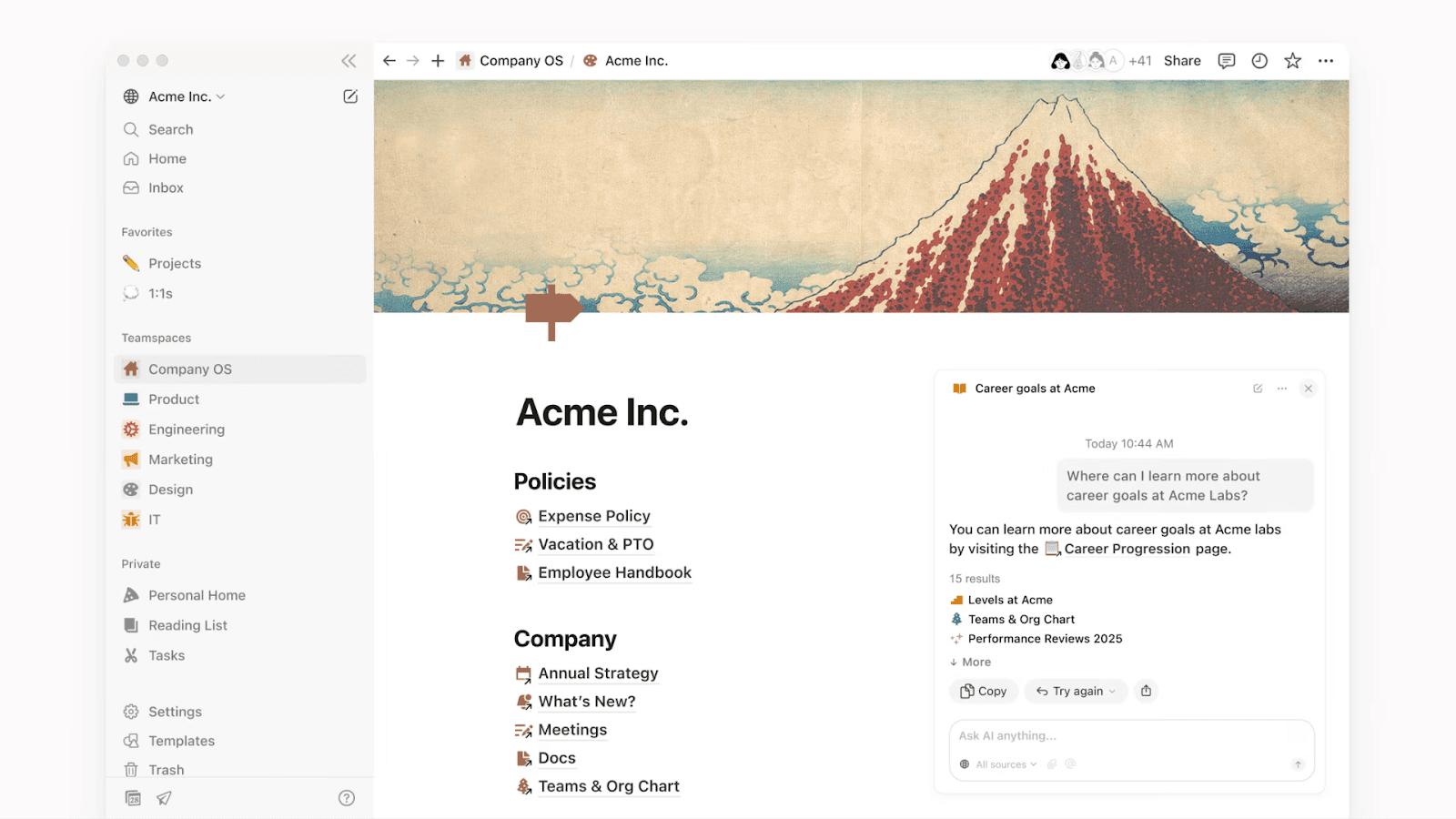Image resolution: width=1456 pixels, height=819 pixels.
Task: Open Reading List private page
Action: coord(239,625)
